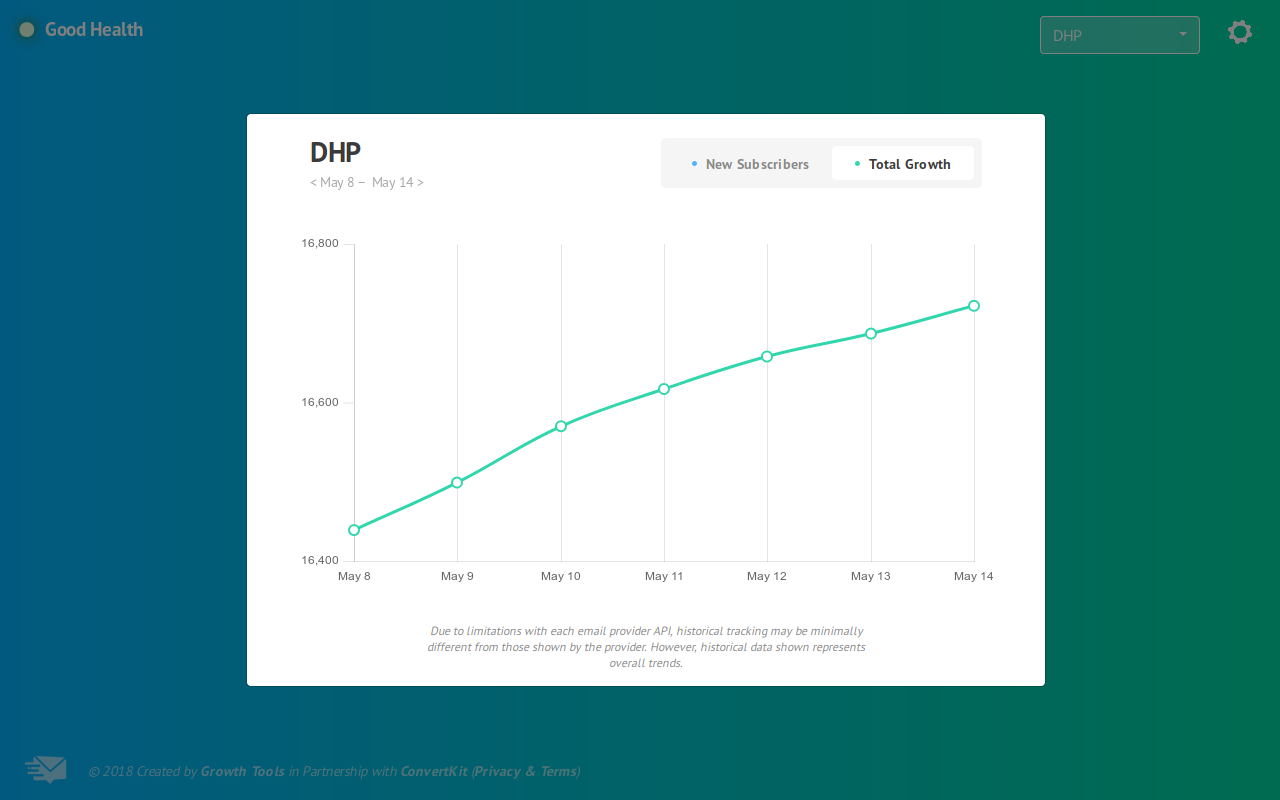Click the May 8 data point
This screenshot has width=1280, height=800.
[354, 530]
